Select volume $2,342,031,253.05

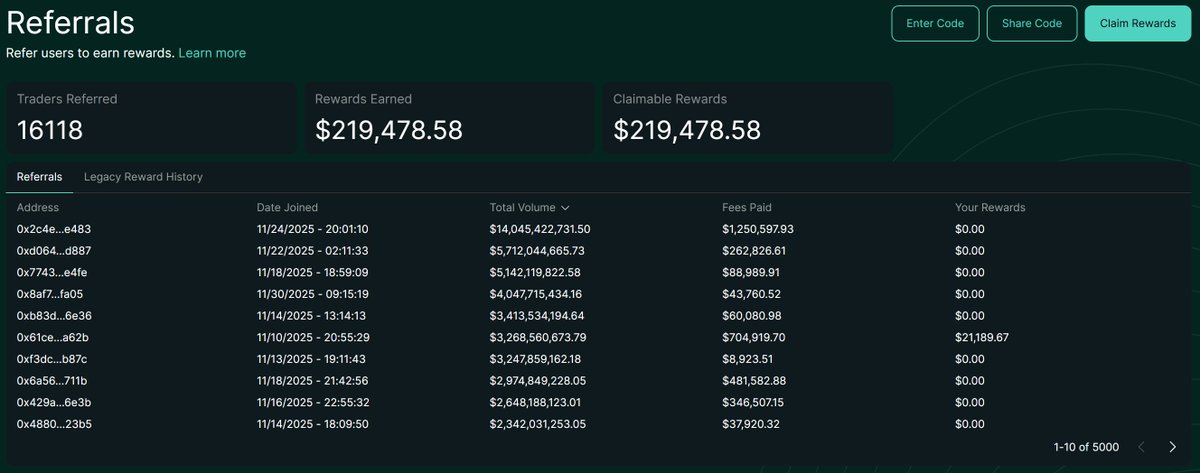[538, 424]
